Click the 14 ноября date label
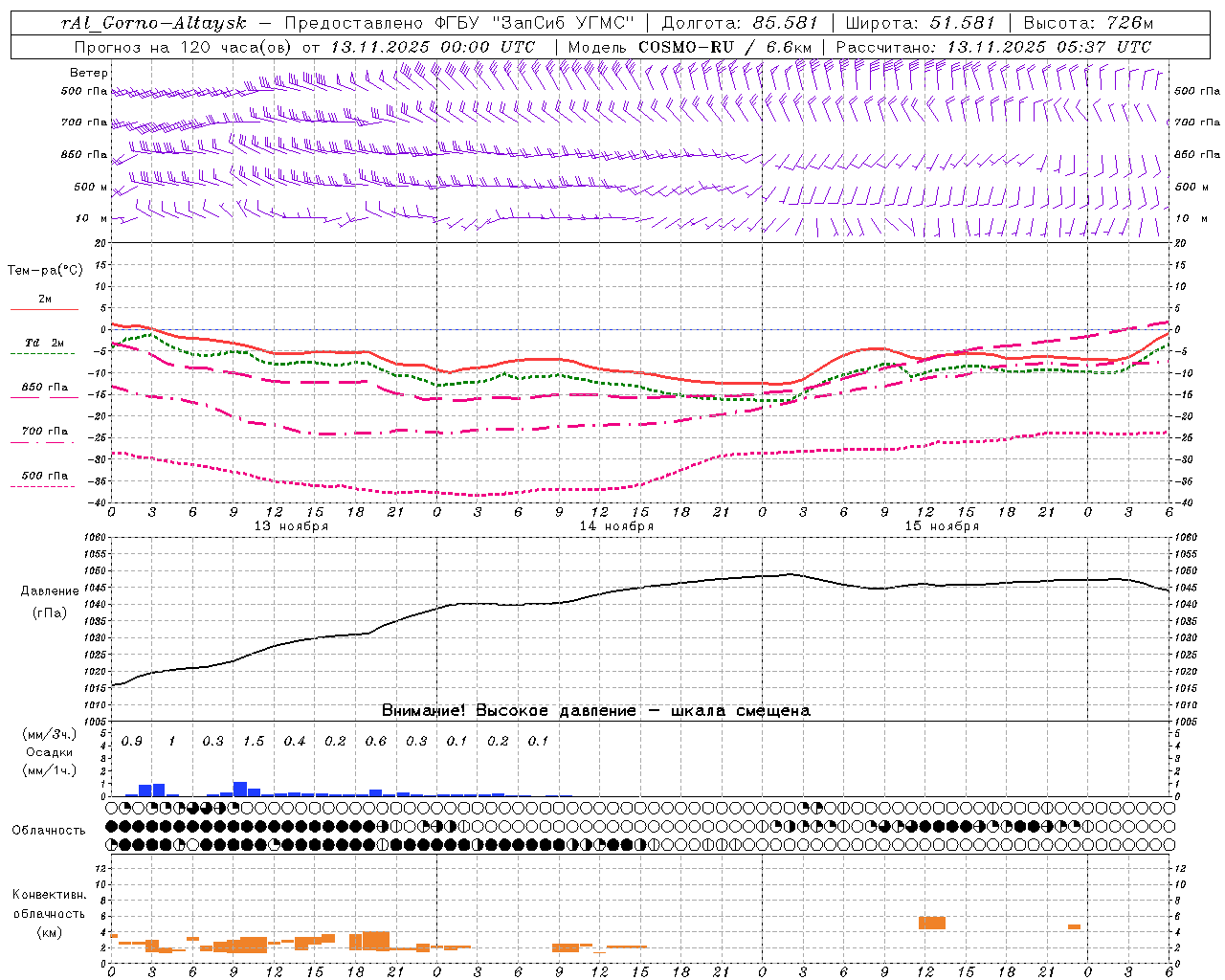1225x980 pixels. click(x=616, y=526)
